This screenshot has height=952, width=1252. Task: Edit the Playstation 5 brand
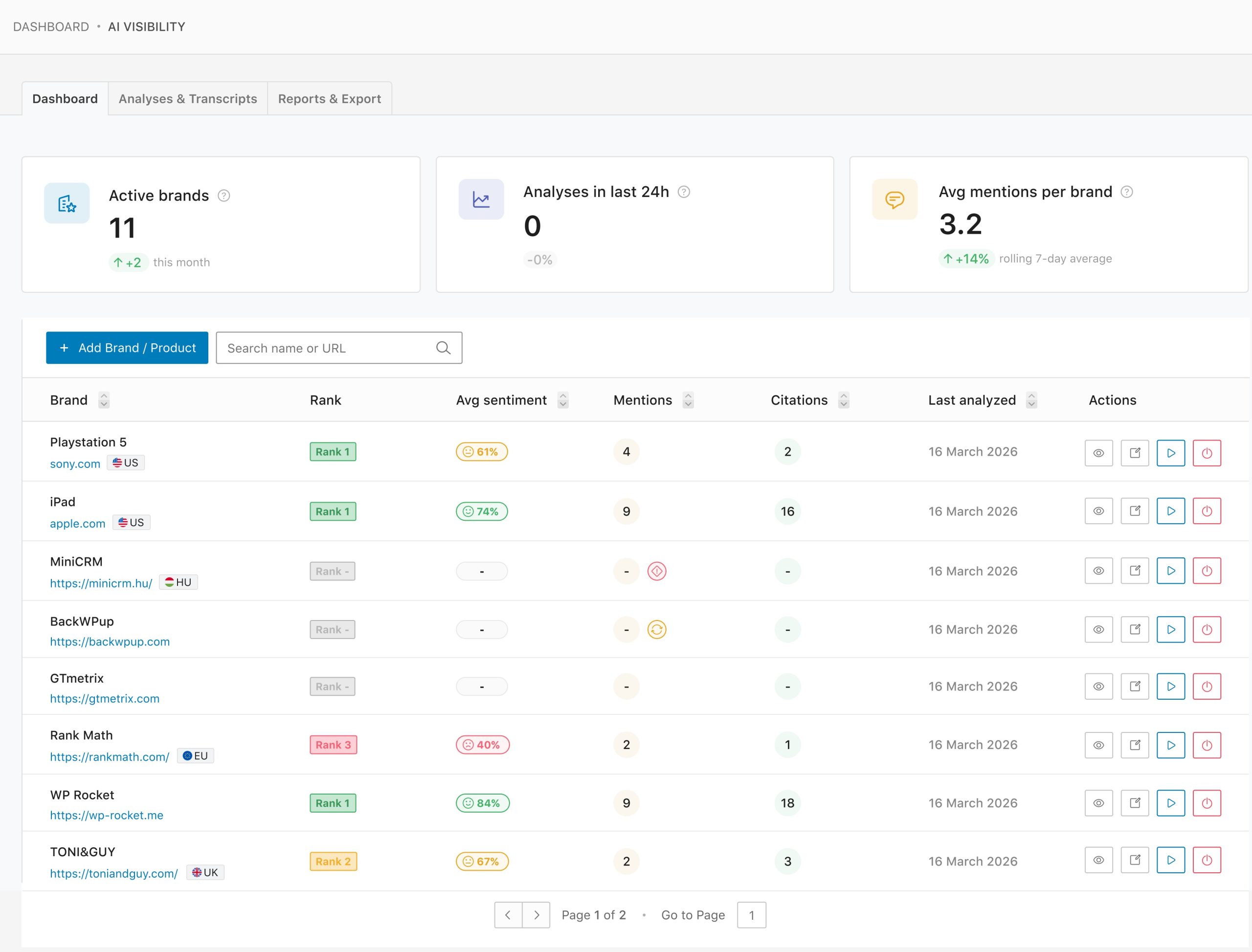[x=1135, y=453]
